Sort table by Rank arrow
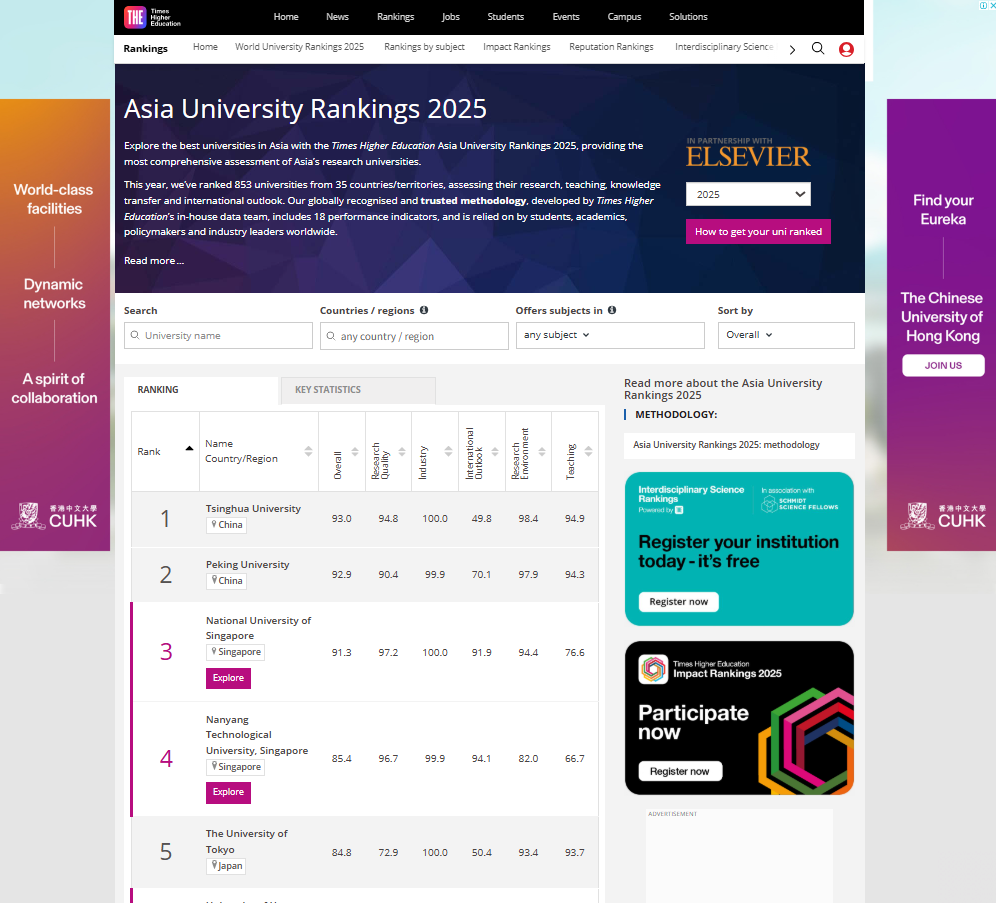This screenshot has height=903, width=996. [189, 448]
